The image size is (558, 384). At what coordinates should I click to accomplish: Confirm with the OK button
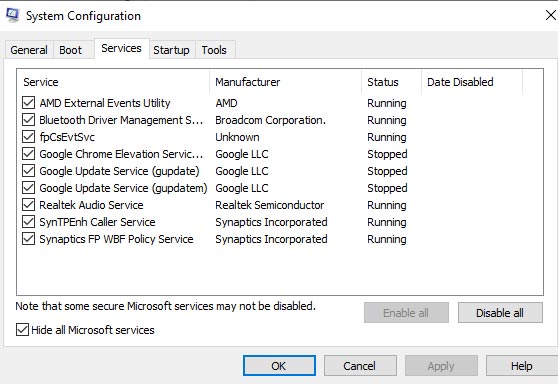pyautogui.click(x=279, y=366)
